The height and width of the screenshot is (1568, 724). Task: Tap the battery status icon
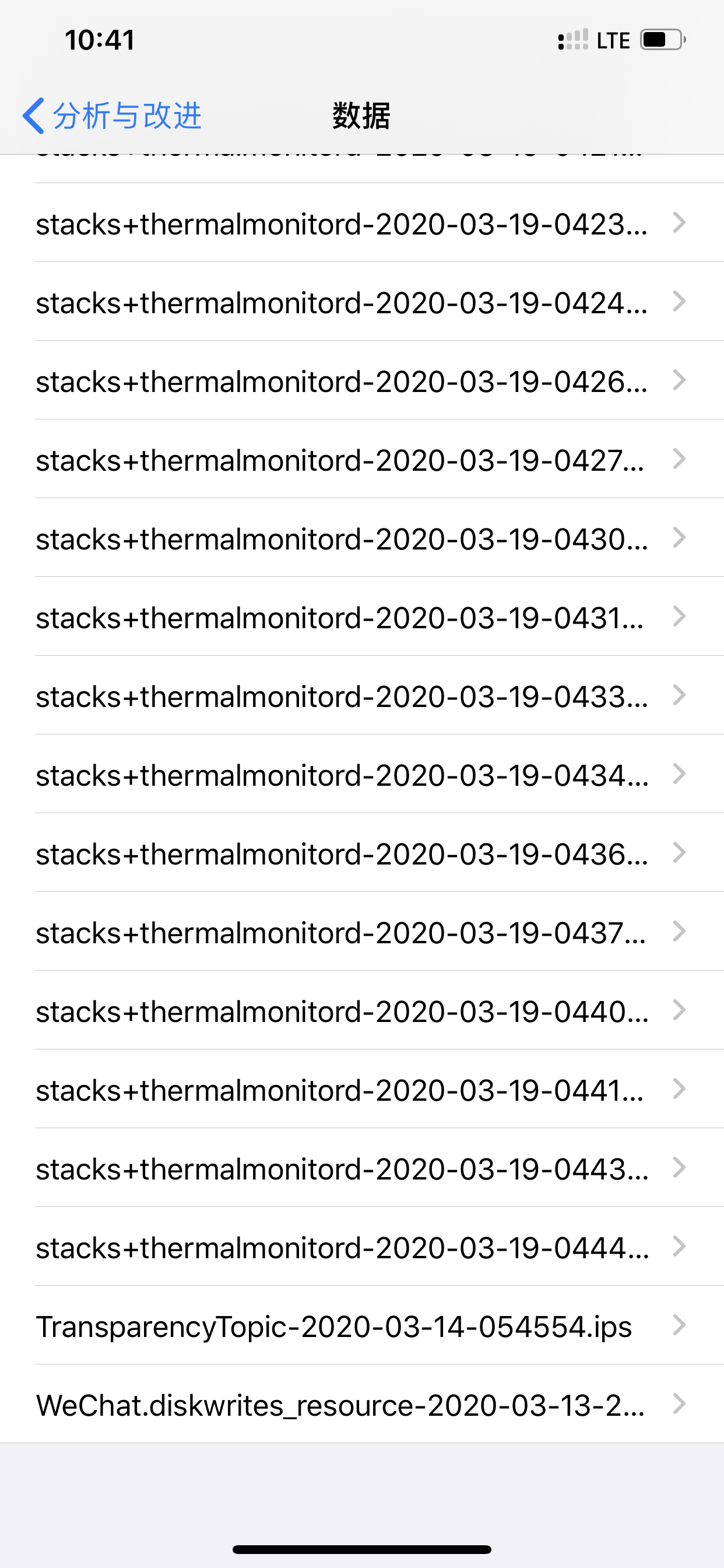tap(663, 40)
